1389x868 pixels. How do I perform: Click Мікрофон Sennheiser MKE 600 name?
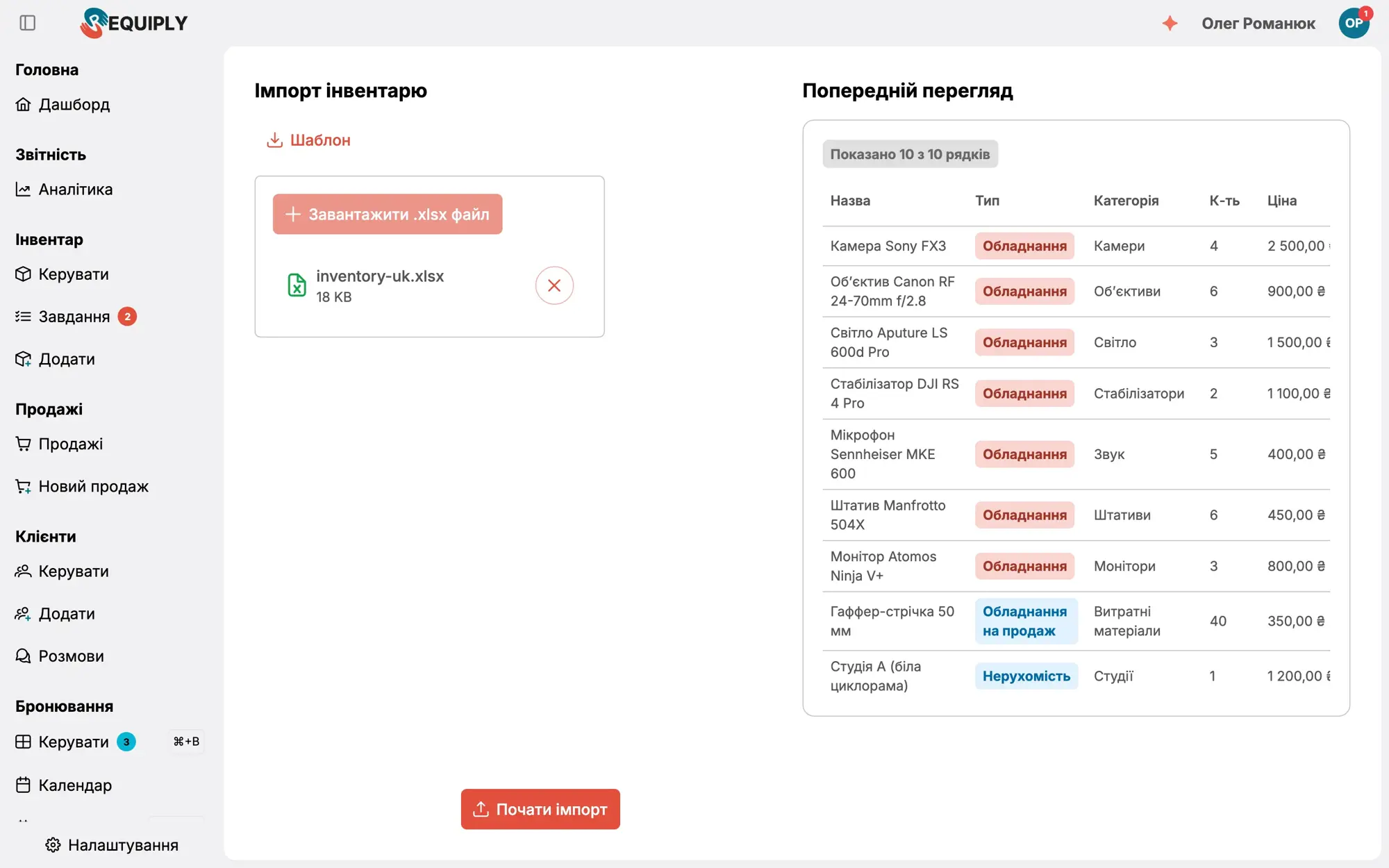(x=883, y=454)
